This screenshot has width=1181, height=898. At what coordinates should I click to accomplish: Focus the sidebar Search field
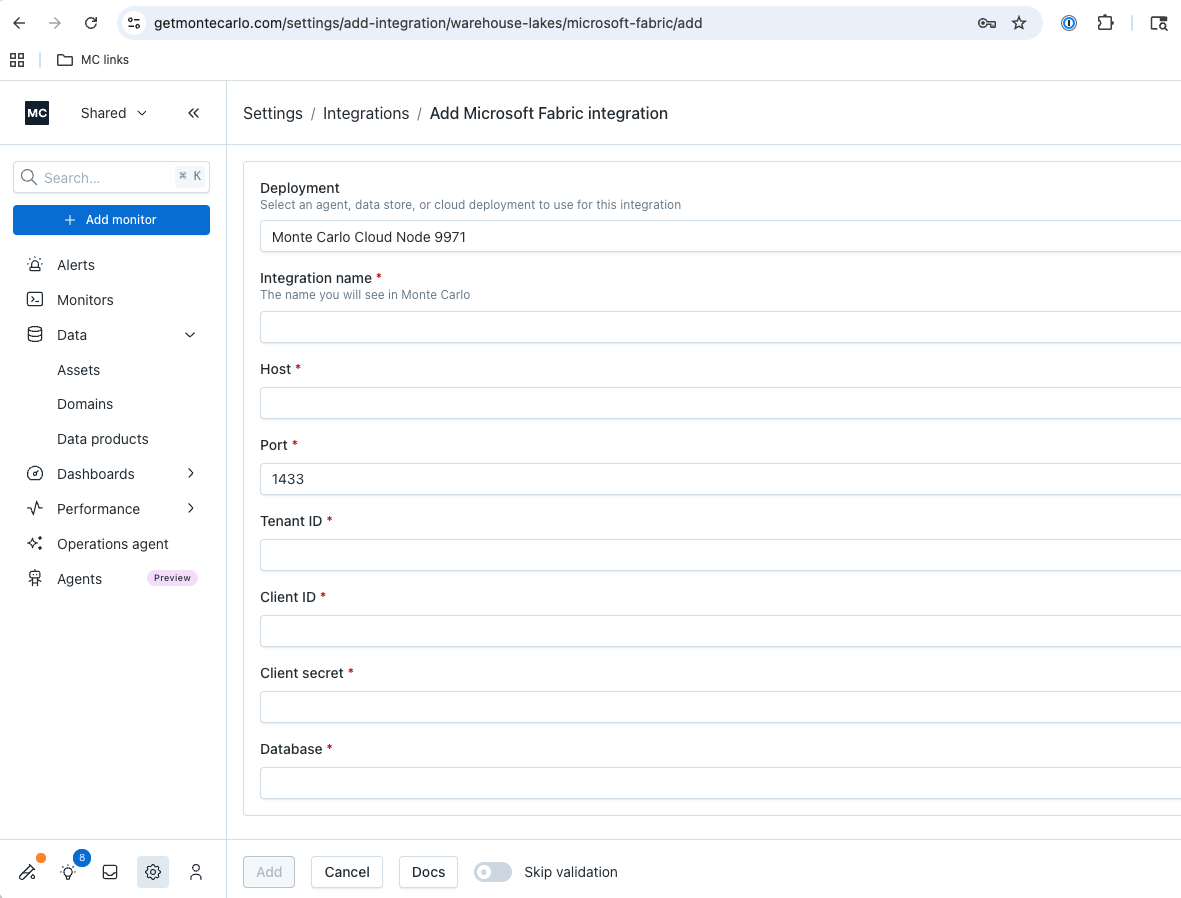pos(111,177)
